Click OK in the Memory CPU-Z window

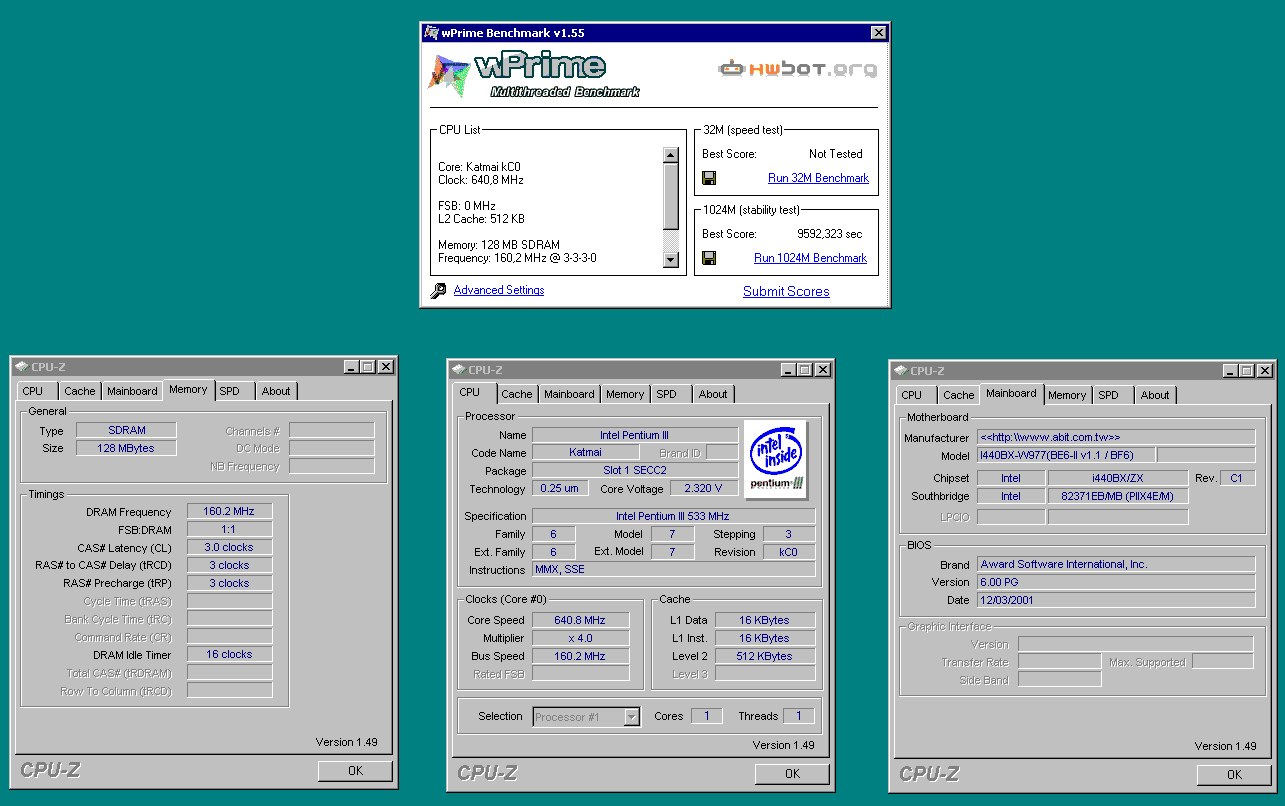pos(355,771)
